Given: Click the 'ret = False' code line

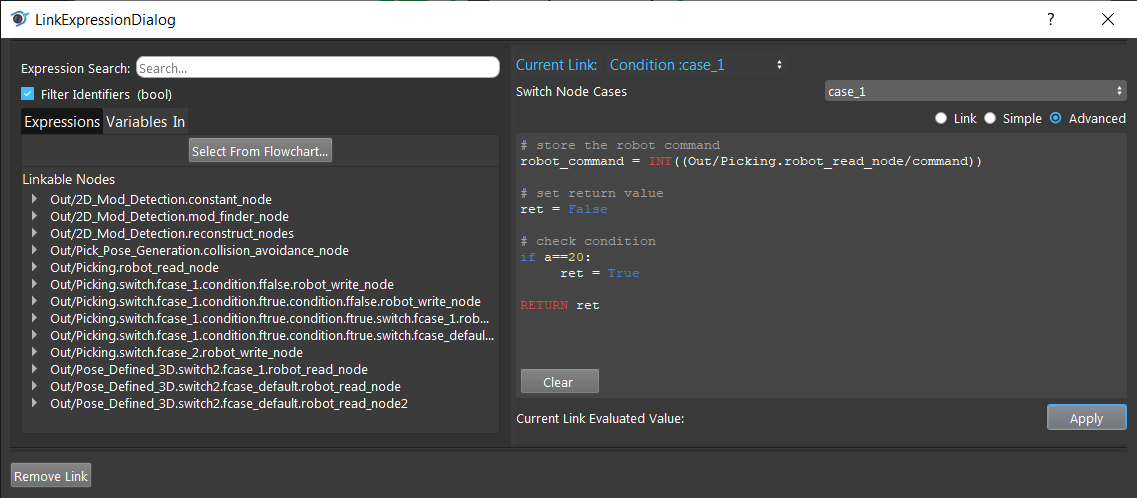Looking at the screenshot, I should pyautogui.click(x=563, y=209).
